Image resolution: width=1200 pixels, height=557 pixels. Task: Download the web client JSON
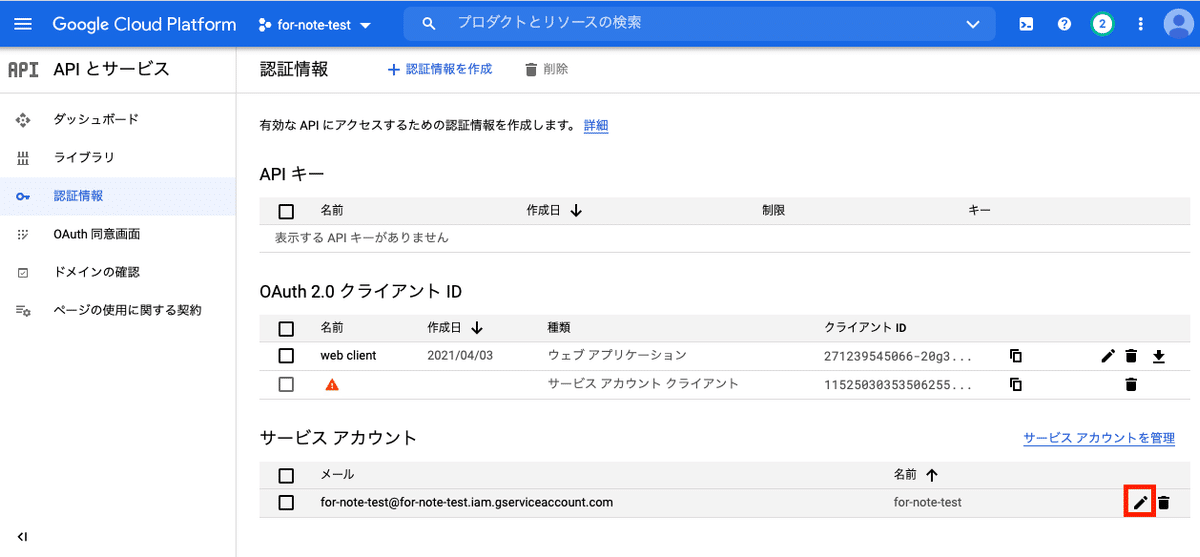tap(1159, 355)
